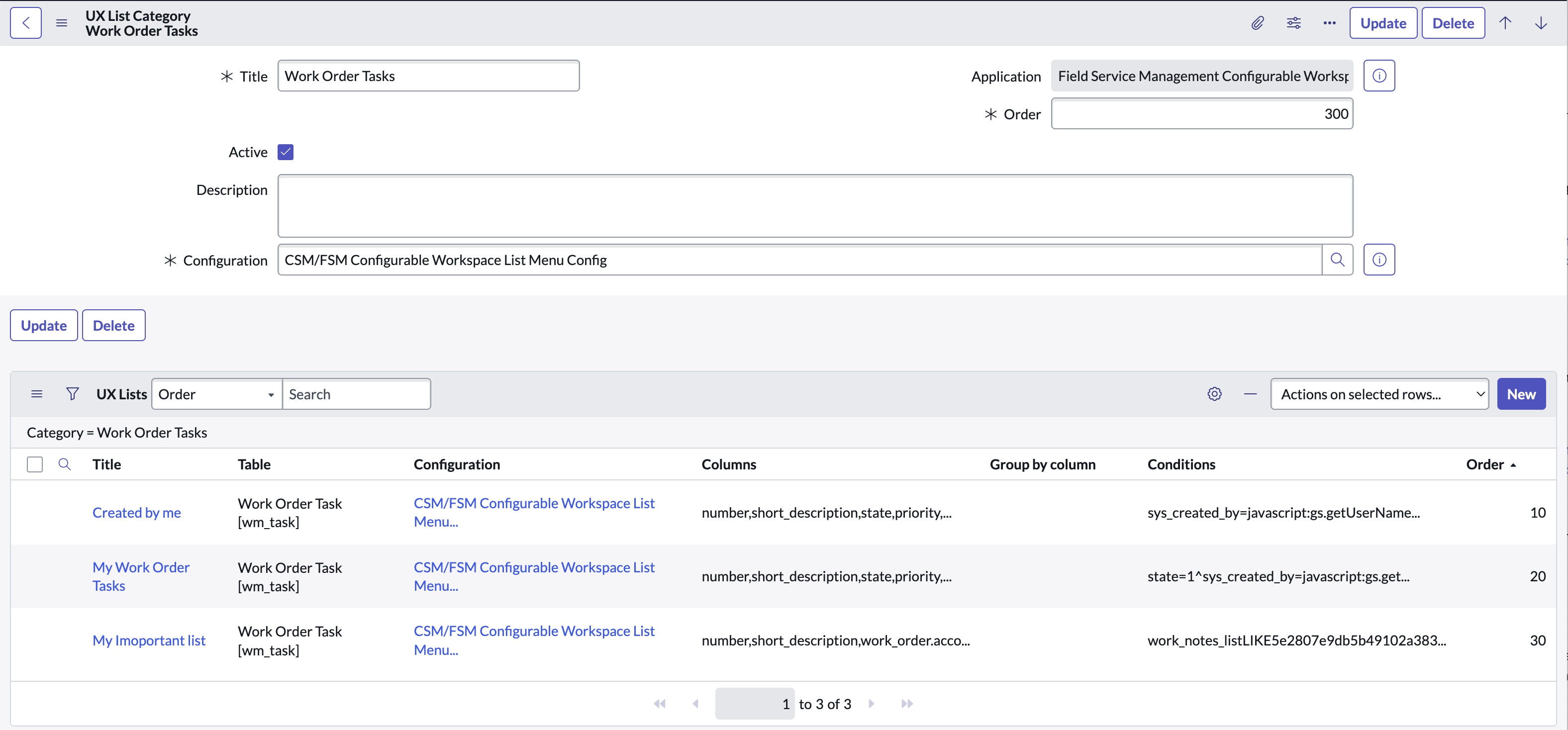Open the personalize form icon
This screenshot has width=1568, height=730.
tap(1294, 22)
